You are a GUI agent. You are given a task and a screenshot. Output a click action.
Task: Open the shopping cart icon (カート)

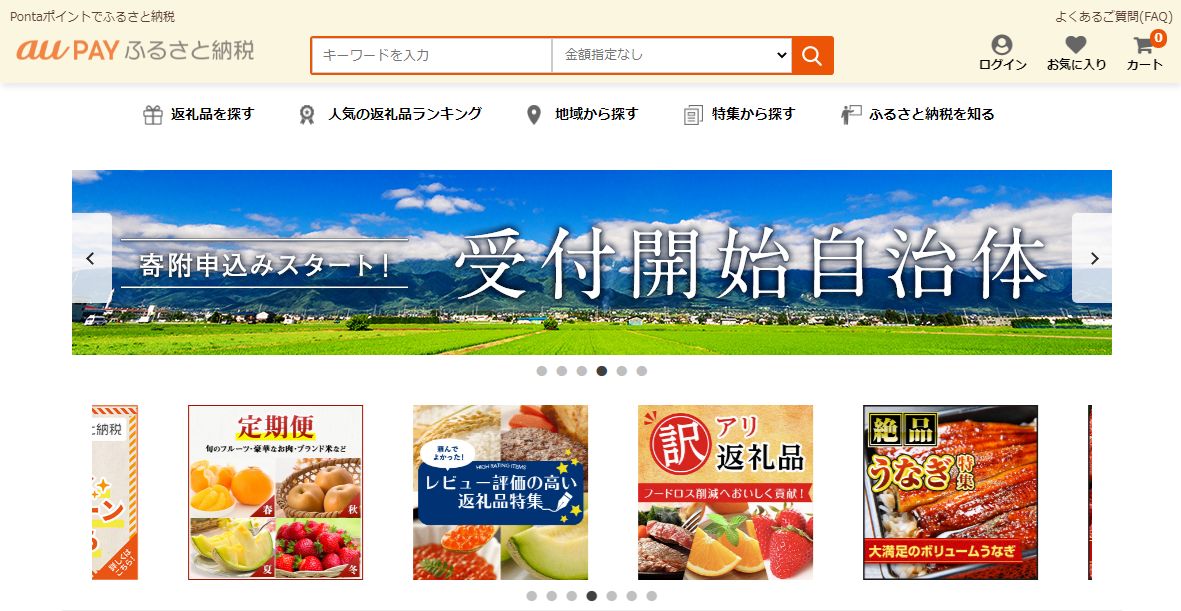(x=1144, y=45)
